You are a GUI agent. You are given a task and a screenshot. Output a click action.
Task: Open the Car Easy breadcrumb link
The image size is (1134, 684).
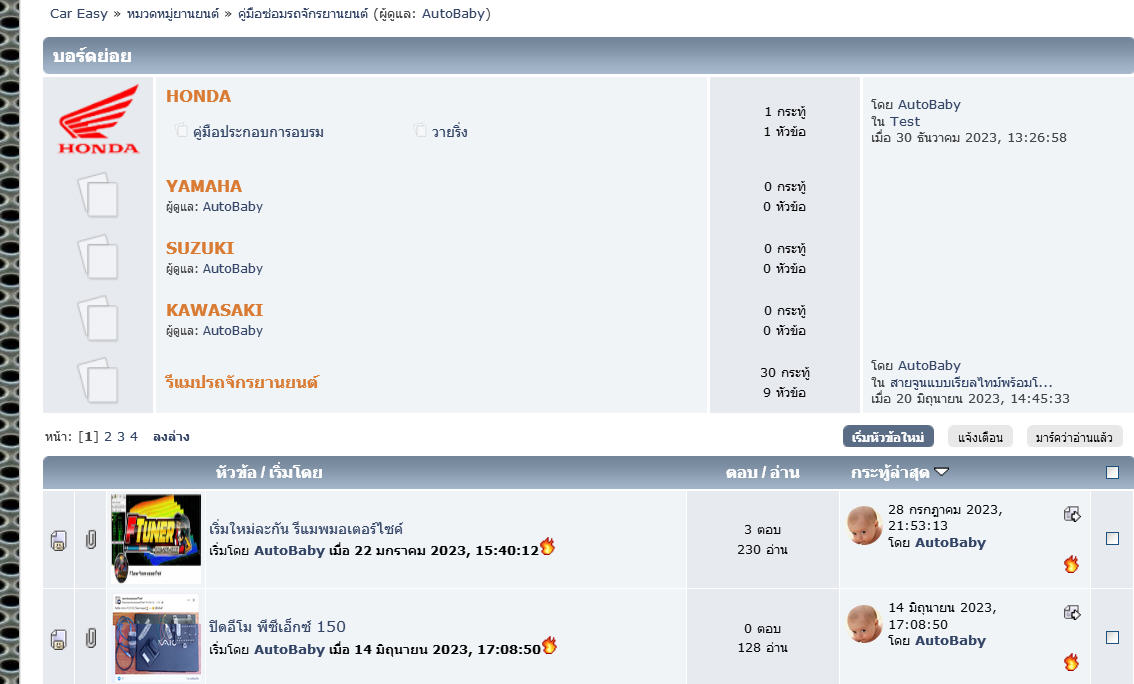79,14
